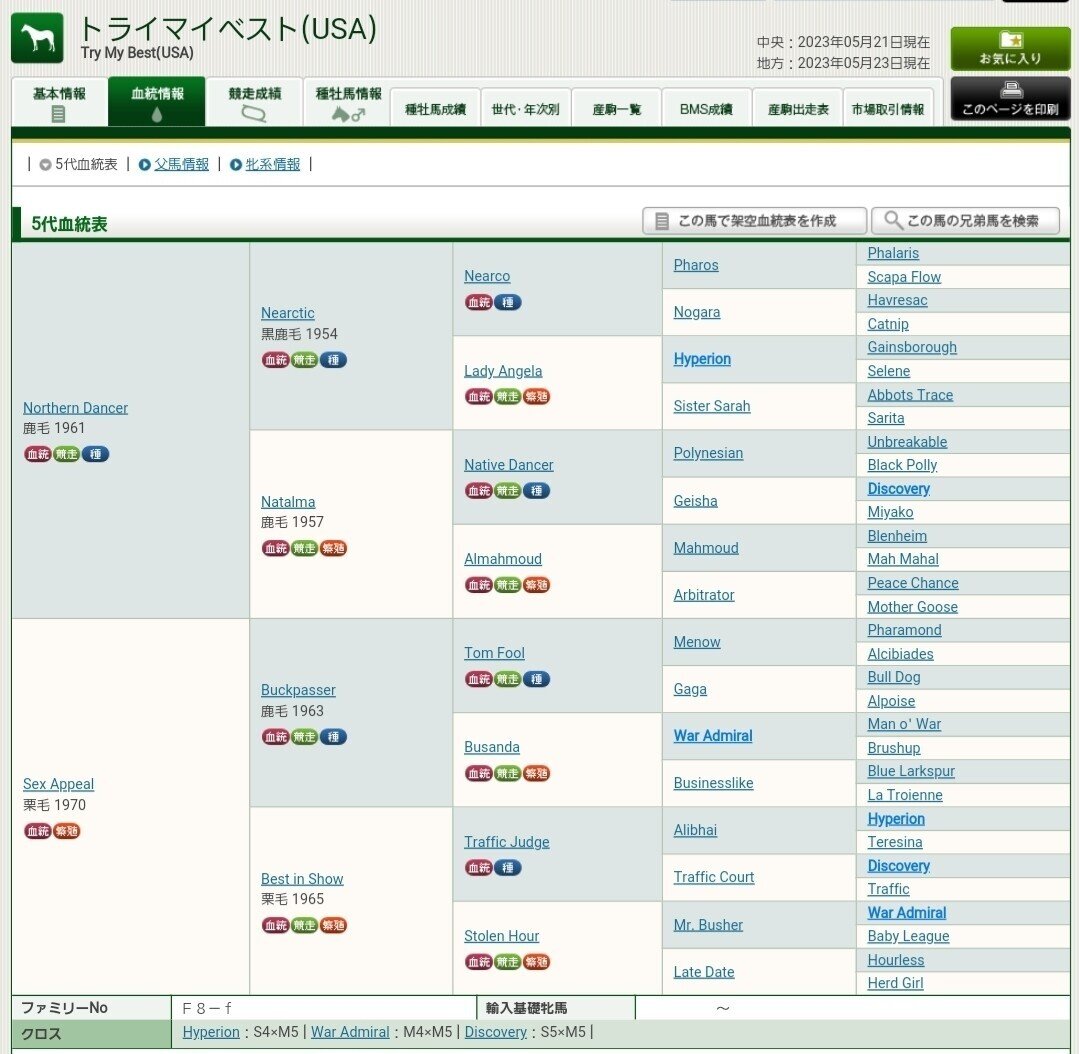Open Natalma's horse page
This screenshot has width=1079, height=1054.
288,502
